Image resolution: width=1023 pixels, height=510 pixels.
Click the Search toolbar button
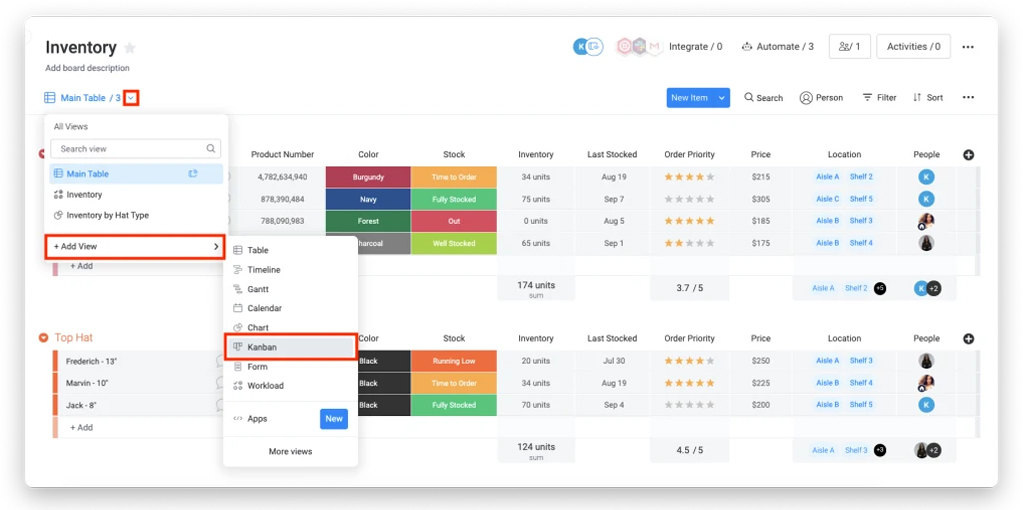[x=763, y=98]
